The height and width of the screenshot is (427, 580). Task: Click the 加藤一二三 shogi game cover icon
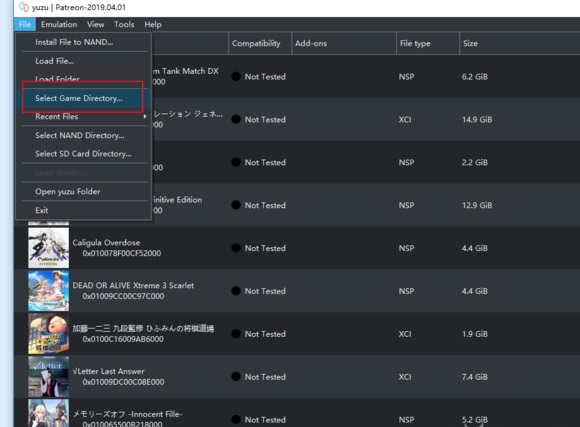click(x=48, y=333)
